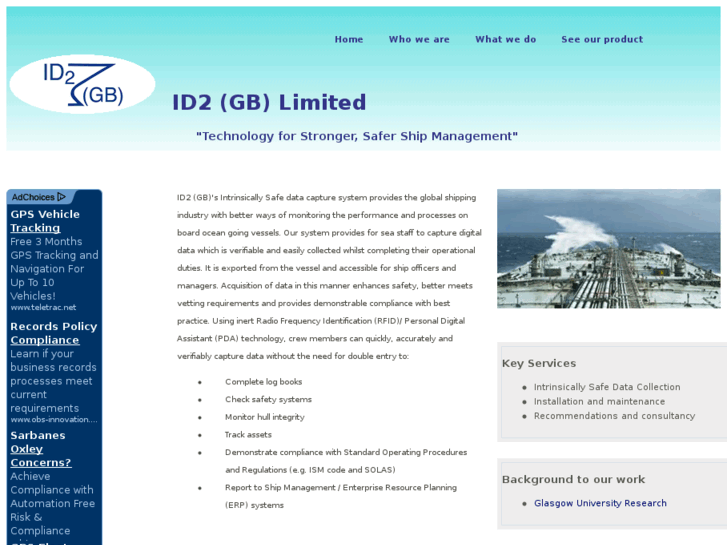This screenshot has height=545, width=727.
Task: Click the Demonstrate compliance with Standard Operating Procedures bullet
Action: pos(346,461)
